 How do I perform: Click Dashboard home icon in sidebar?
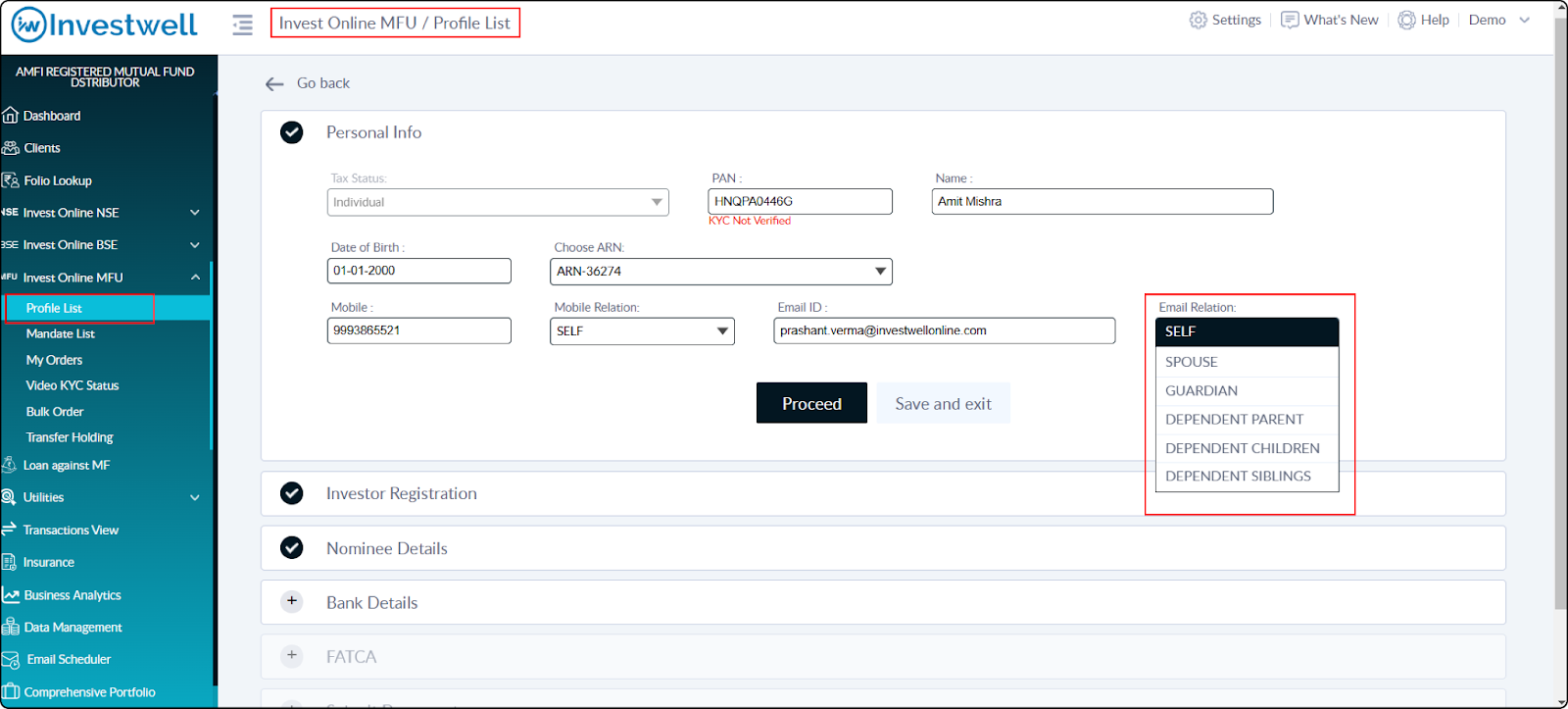coord(11,116)
